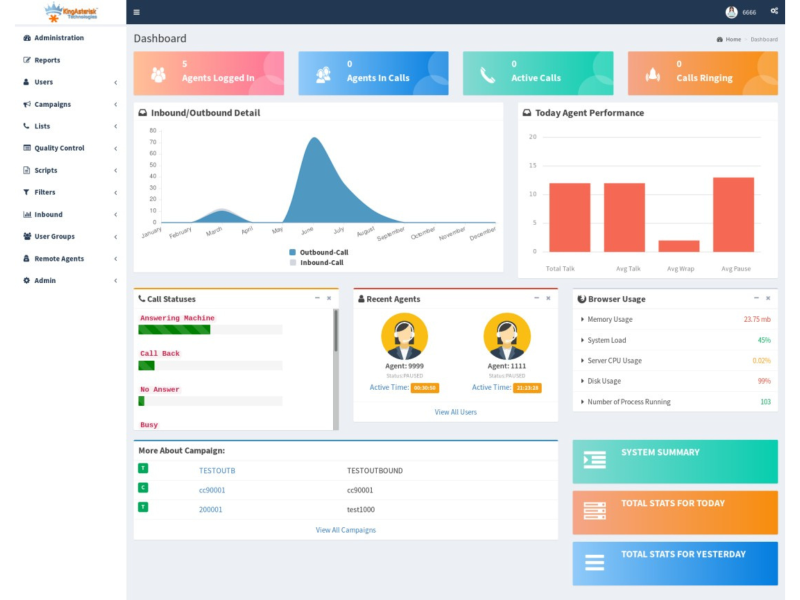Viewport: 800px width, 600px height.
Task: Click the View All Users link
Action: click(x=455, y=412)
